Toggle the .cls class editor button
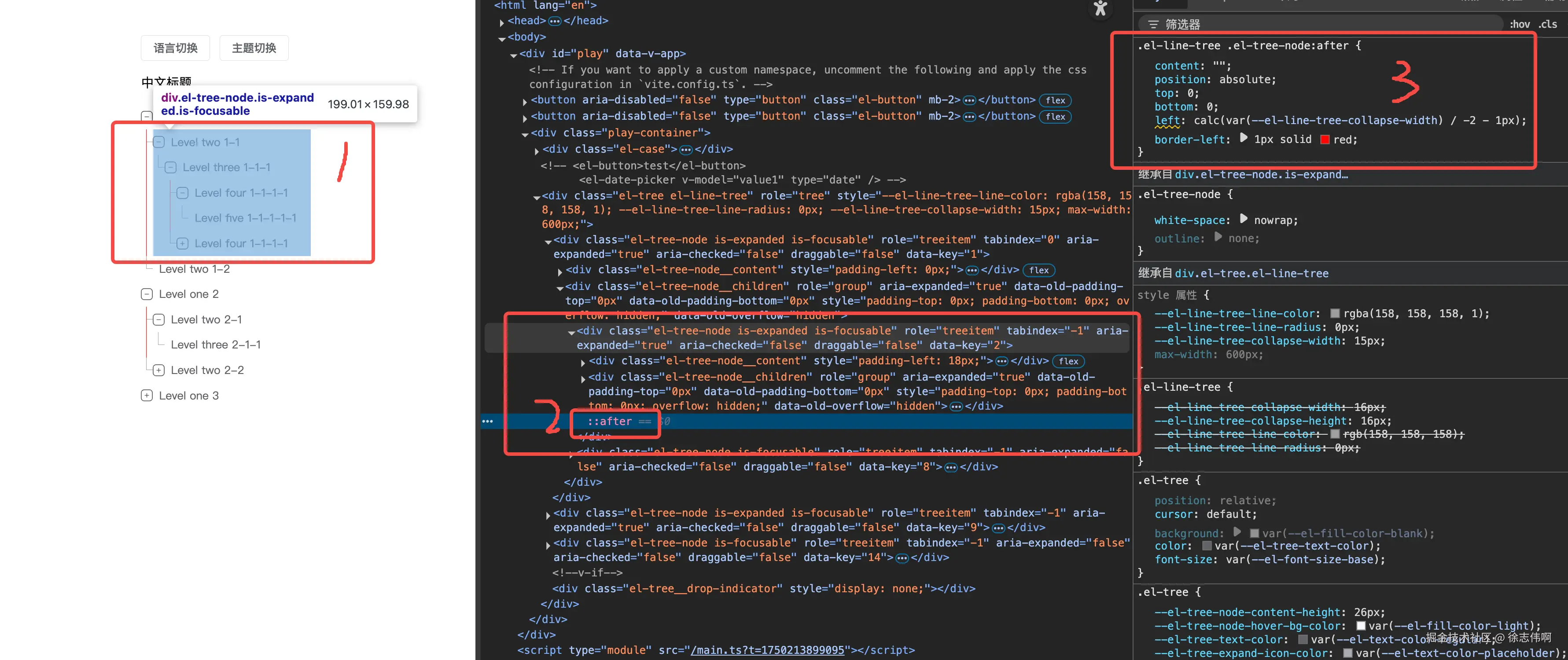The width and height of the screenshot is (1568, 660). tap(1547, 24)
